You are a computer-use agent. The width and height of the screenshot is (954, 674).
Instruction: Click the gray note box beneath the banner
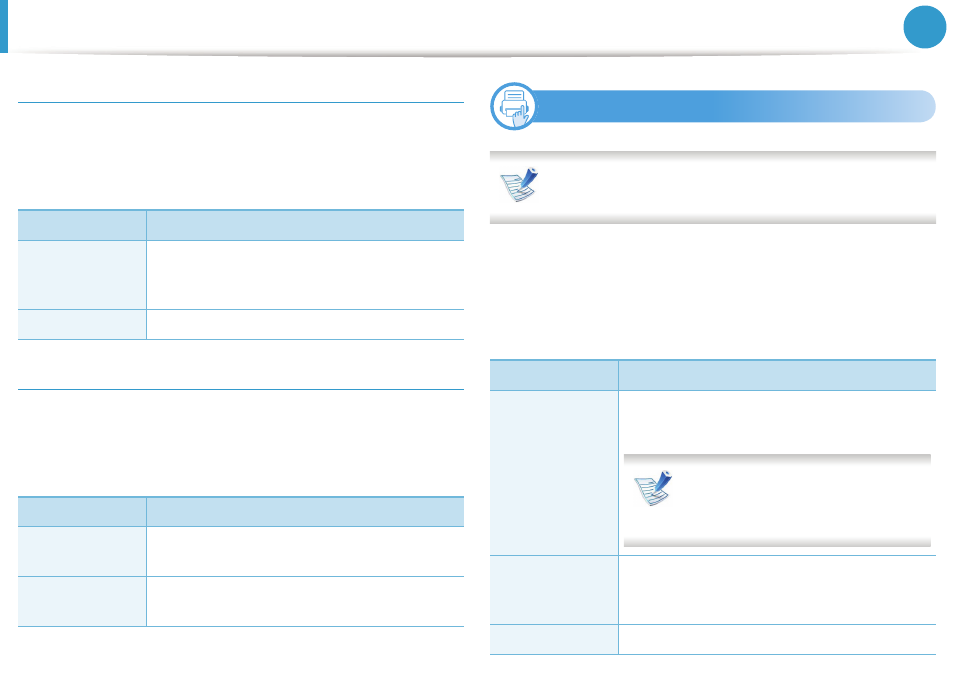tap(712, 187)
